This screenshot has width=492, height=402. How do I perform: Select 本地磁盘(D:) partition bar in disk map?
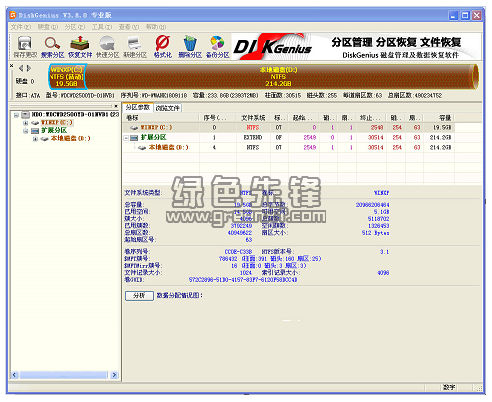(x=278, y=77)
